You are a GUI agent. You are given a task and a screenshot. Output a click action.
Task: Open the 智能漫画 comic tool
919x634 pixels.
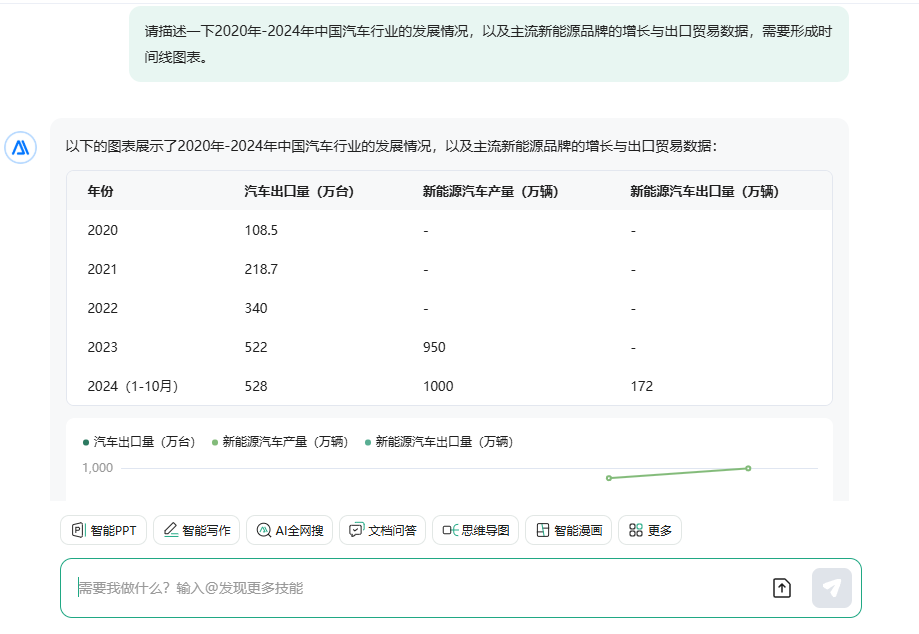[569, 530]
